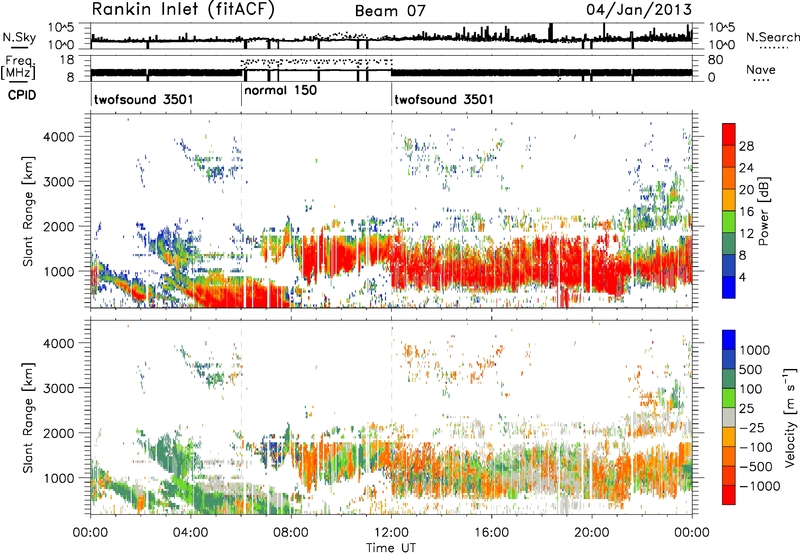Click the "08:00" time tick label
800x554 pixels.
click(x=291, y=533)
